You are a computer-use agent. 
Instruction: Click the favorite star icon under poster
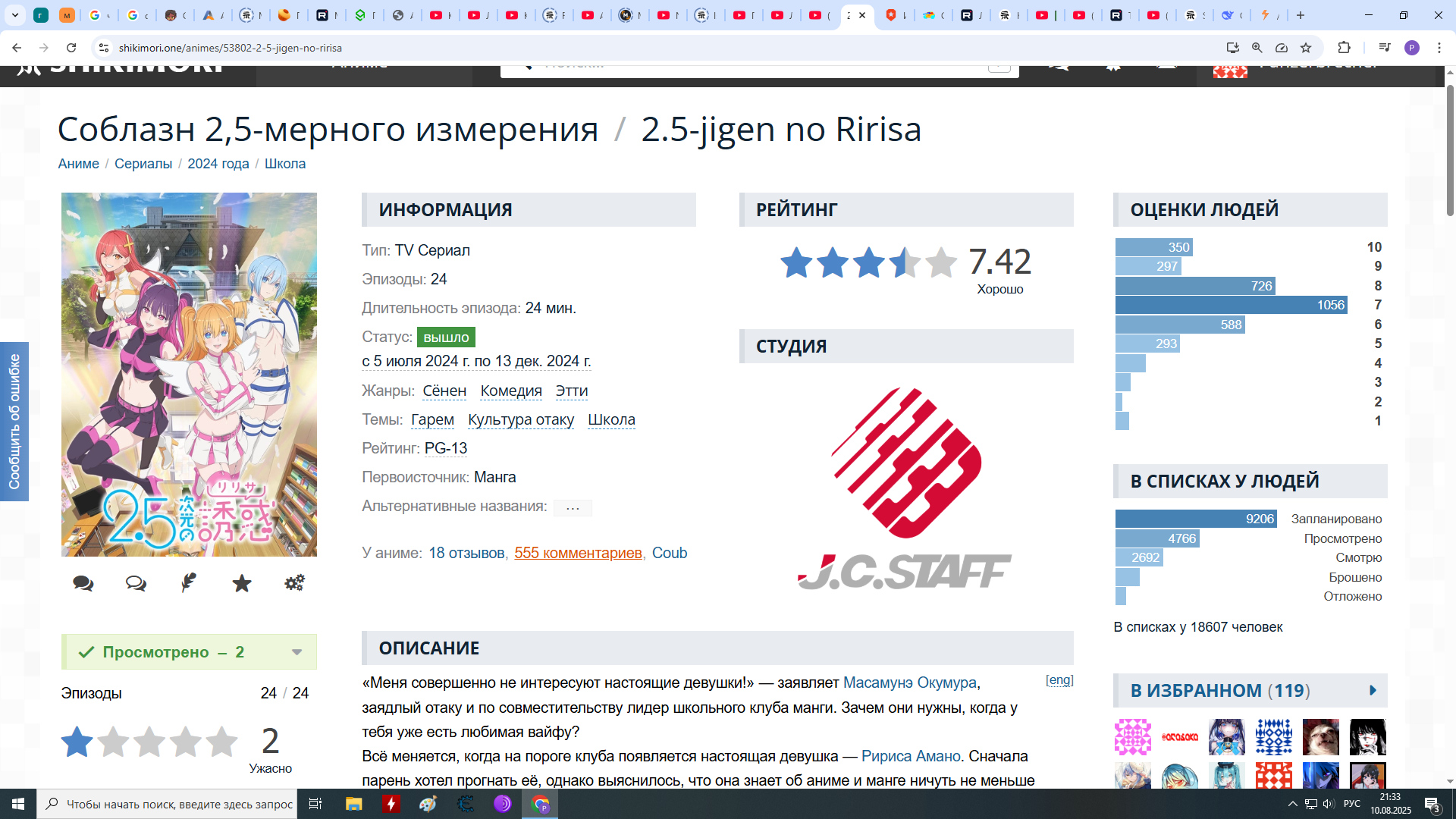pos(242,583)
